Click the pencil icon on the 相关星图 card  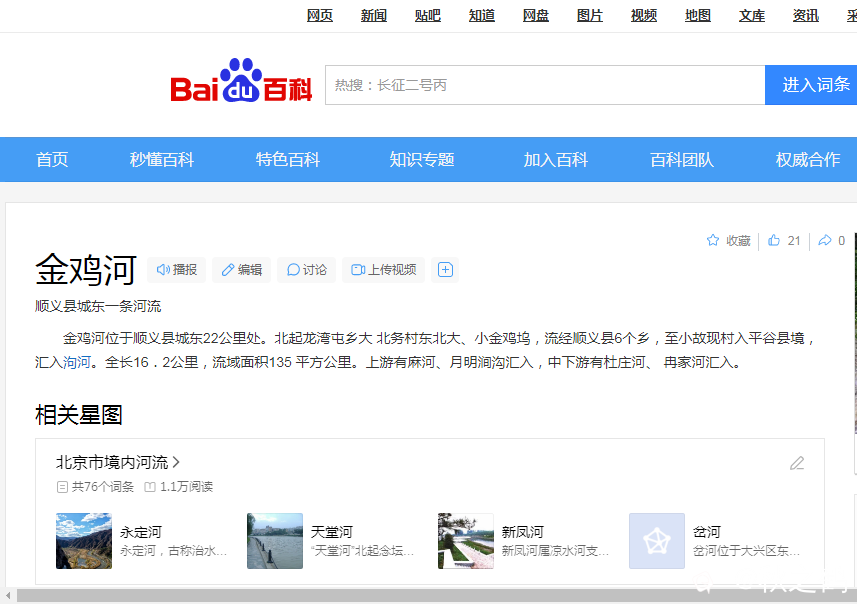(x=797, y=463)
